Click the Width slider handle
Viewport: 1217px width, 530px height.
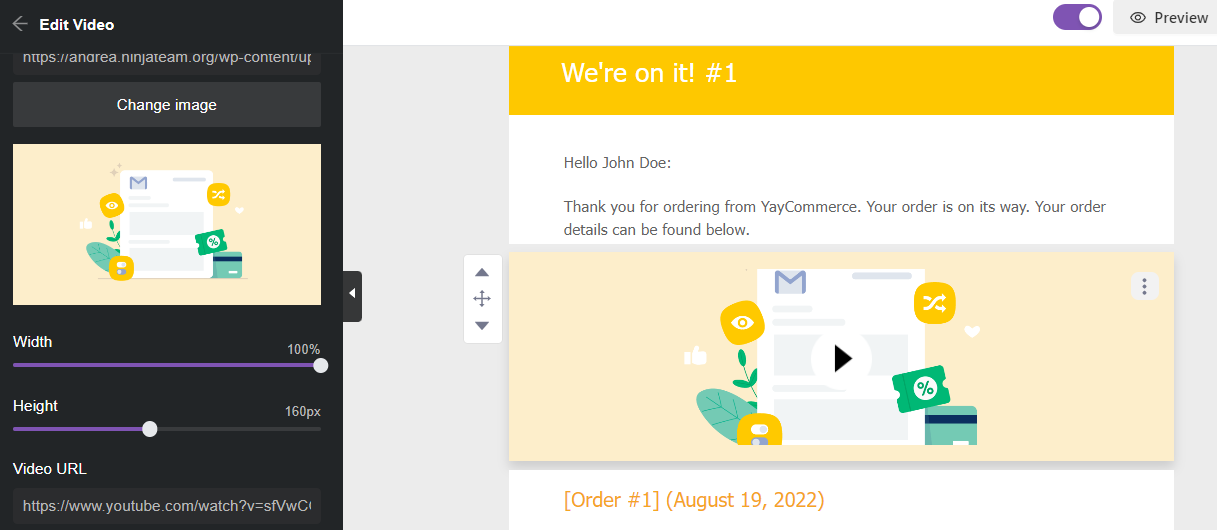coord(321,366)
